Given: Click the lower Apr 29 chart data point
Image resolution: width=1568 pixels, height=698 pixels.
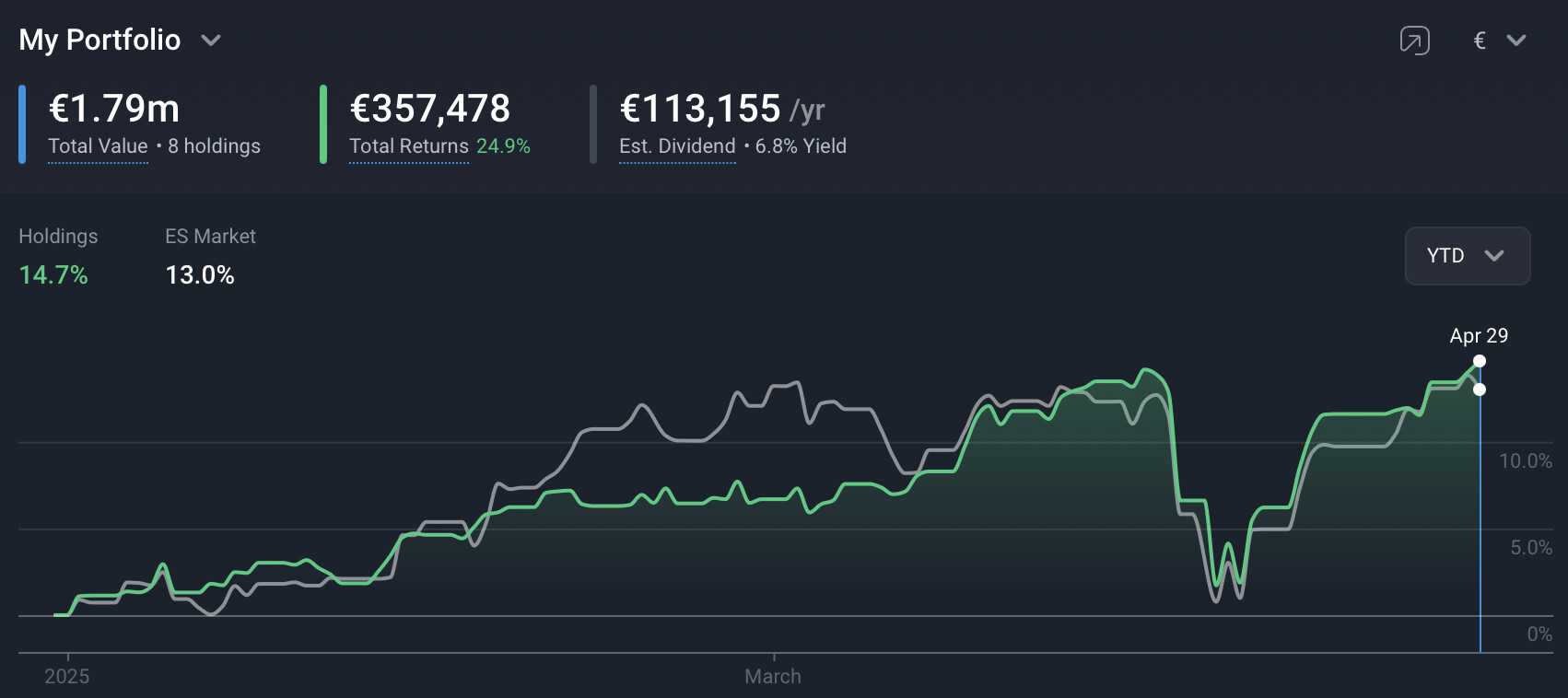Looking at the screenshot, I should point(1480,390).
